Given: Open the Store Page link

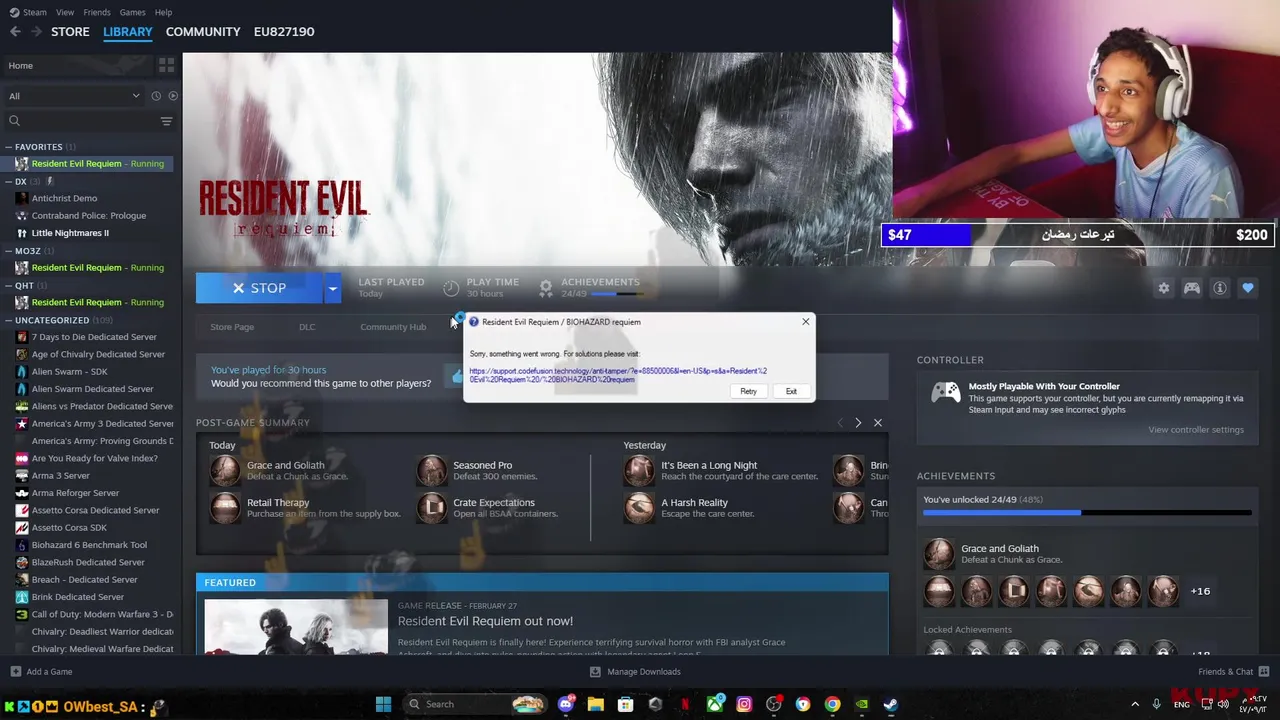Looking at the screenshot, I should 232,327.
